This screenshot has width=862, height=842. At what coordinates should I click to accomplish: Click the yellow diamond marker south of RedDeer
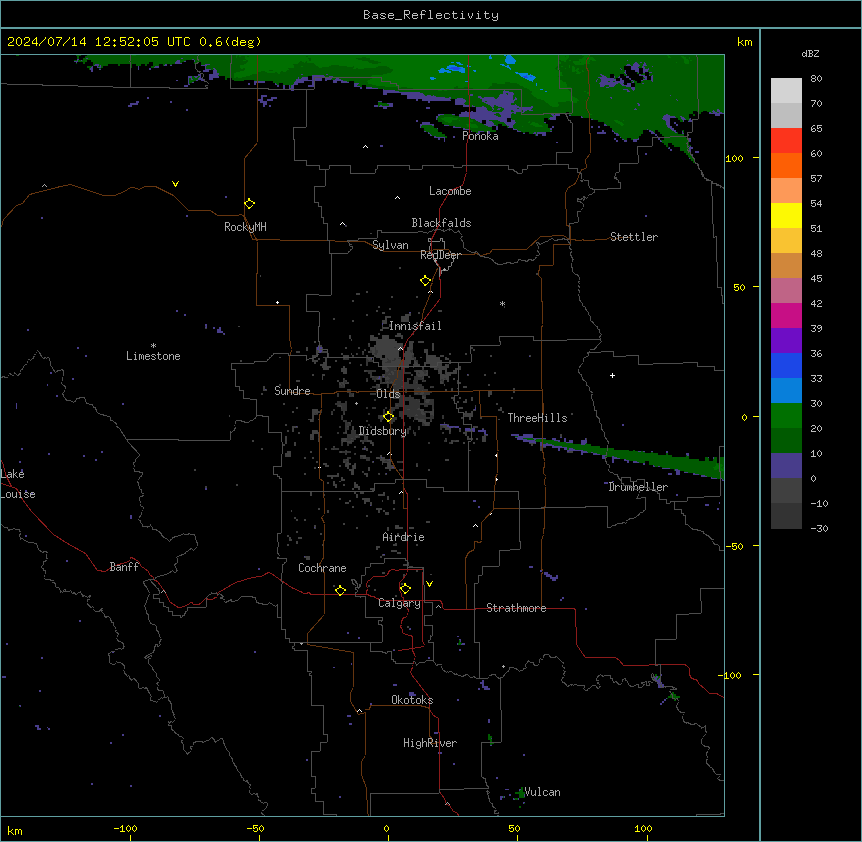coord(425,281)
